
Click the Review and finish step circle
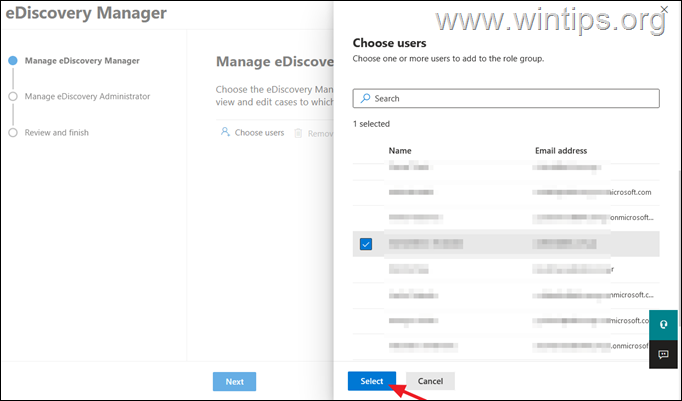click(x=13, y=132)
